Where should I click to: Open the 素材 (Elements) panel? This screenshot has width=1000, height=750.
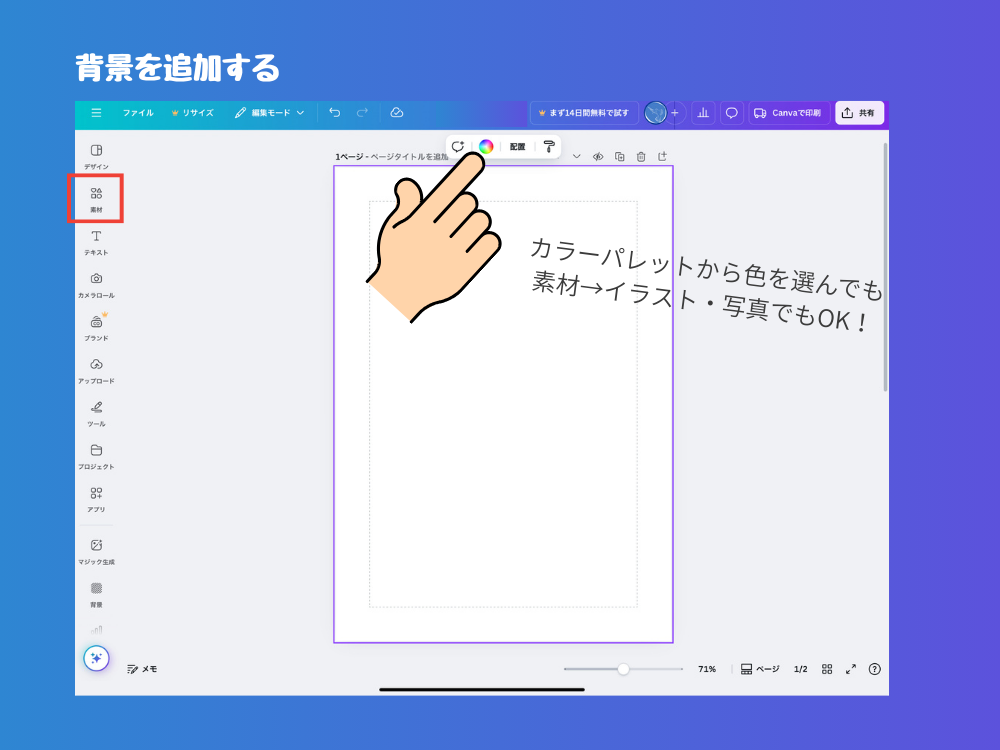(97, 198)
